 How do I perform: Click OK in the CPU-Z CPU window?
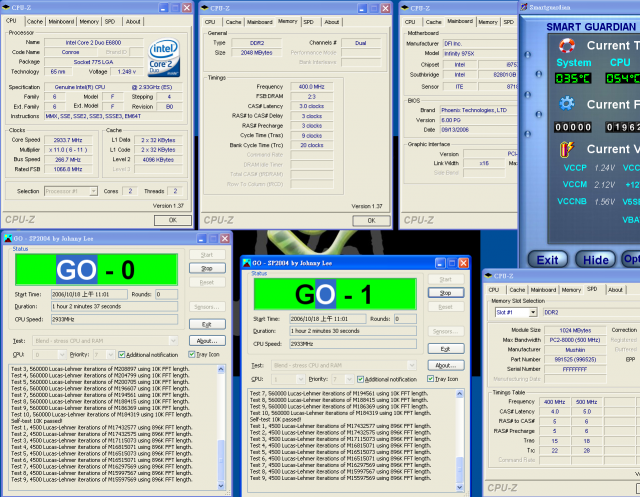[173, 220]
